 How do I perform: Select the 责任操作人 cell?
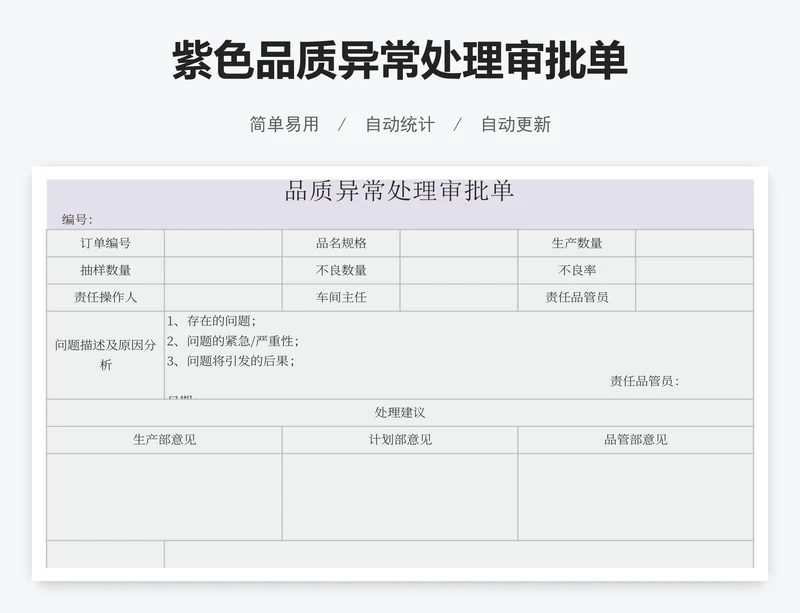[x=106, y=297]
